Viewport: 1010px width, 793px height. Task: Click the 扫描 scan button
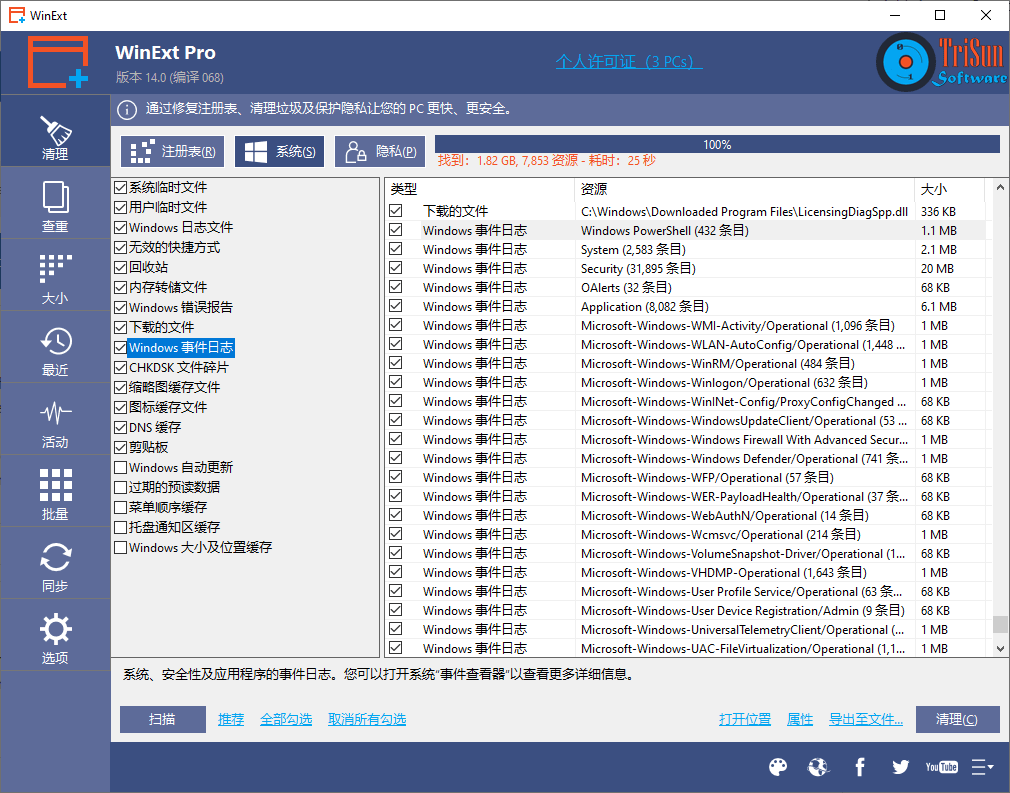click(162, 719)
